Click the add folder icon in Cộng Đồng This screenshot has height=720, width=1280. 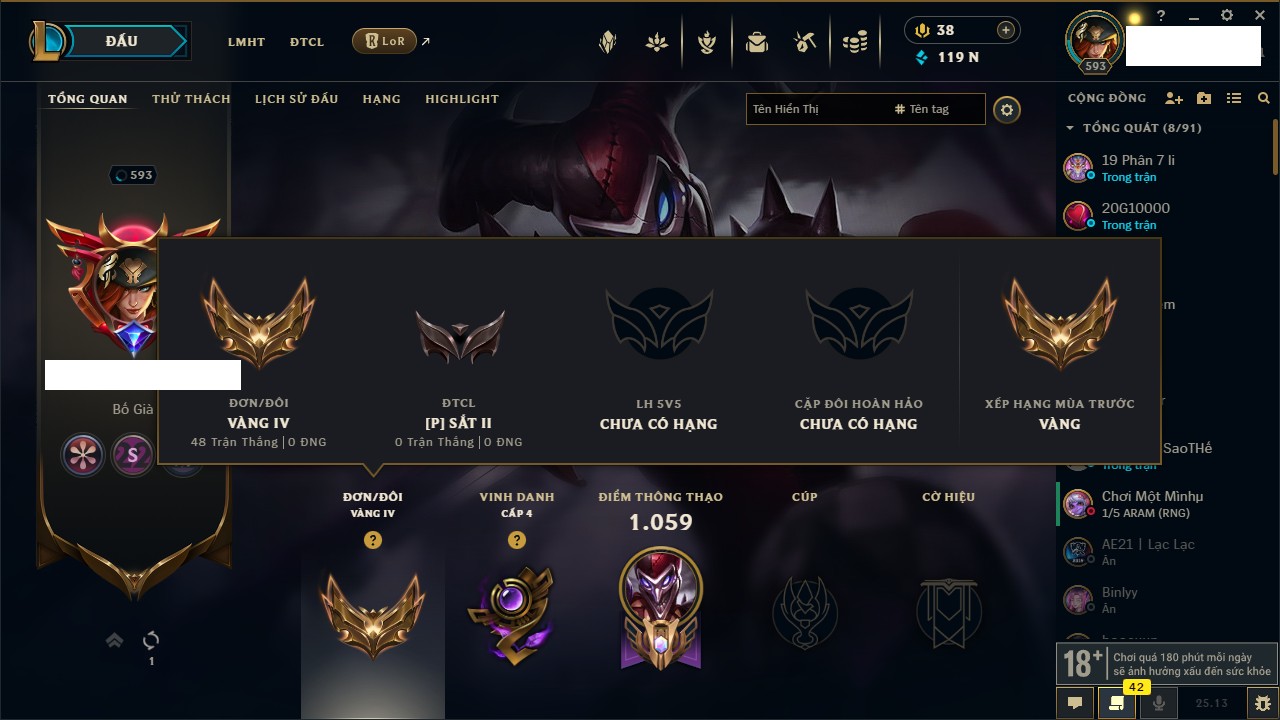(1204, 98)
